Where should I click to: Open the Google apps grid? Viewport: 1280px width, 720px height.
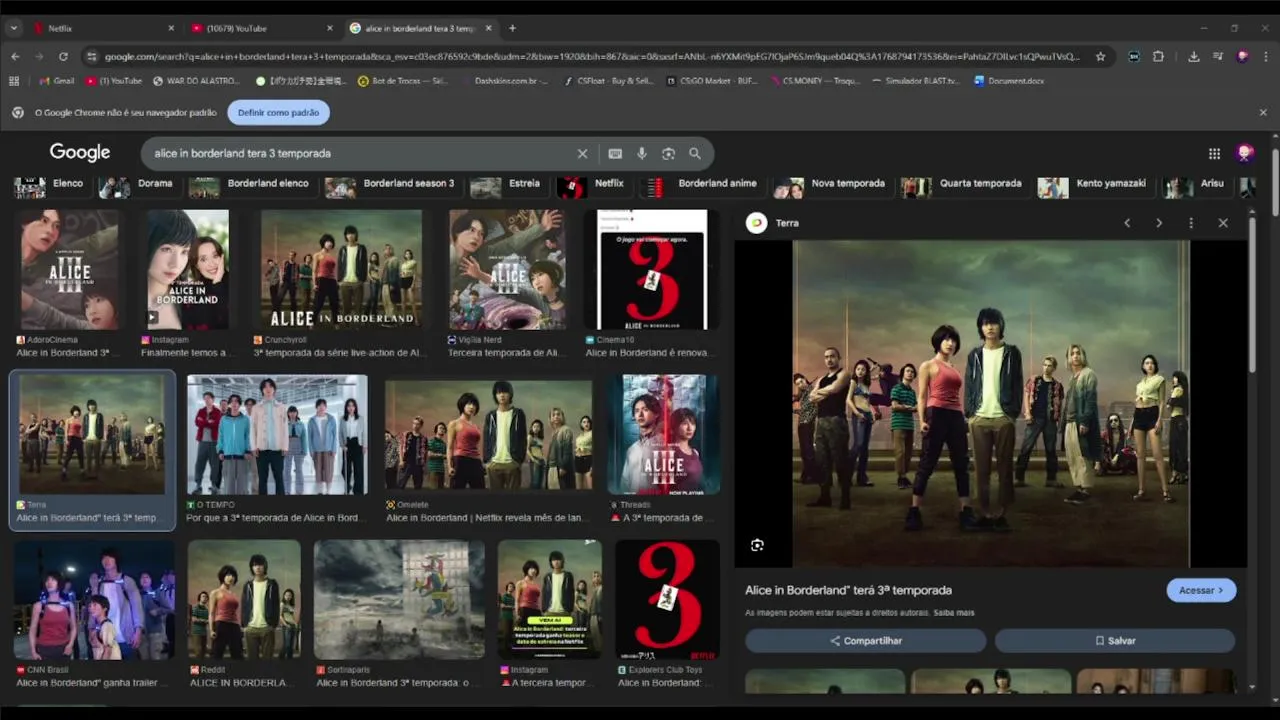[x=1214, y=153]
